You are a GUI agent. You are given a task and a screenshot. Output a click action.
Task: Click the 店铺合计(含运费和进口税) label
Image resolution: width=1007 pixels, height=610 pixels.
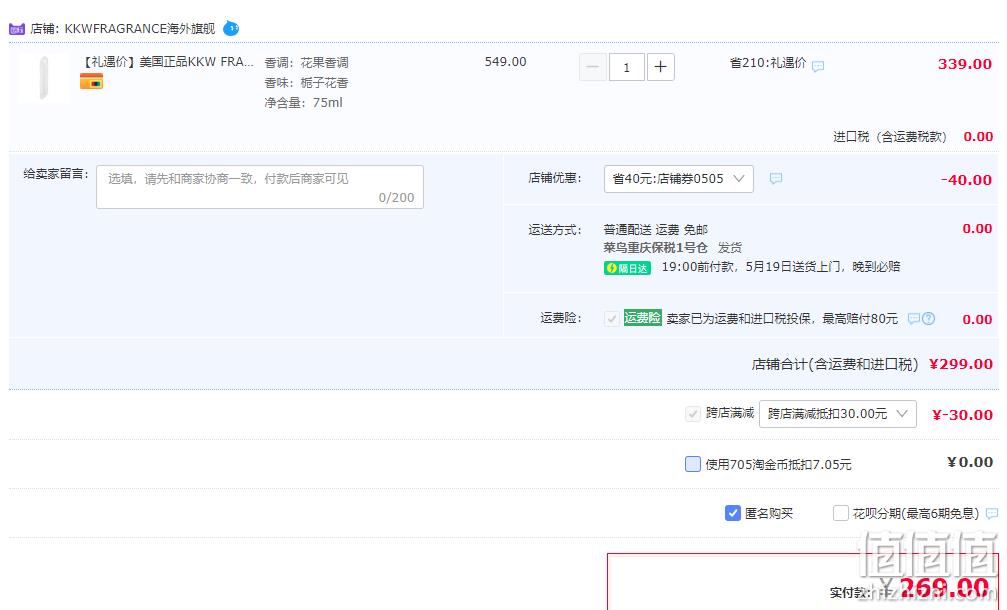(x=835, y=364)
